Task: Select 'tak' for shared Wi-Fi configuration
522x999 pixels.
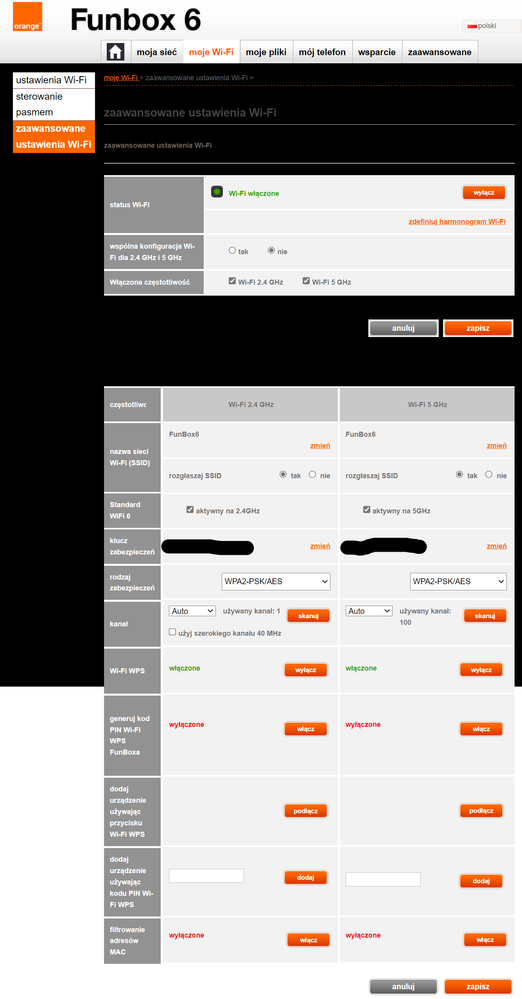Action: coord(233,250)
